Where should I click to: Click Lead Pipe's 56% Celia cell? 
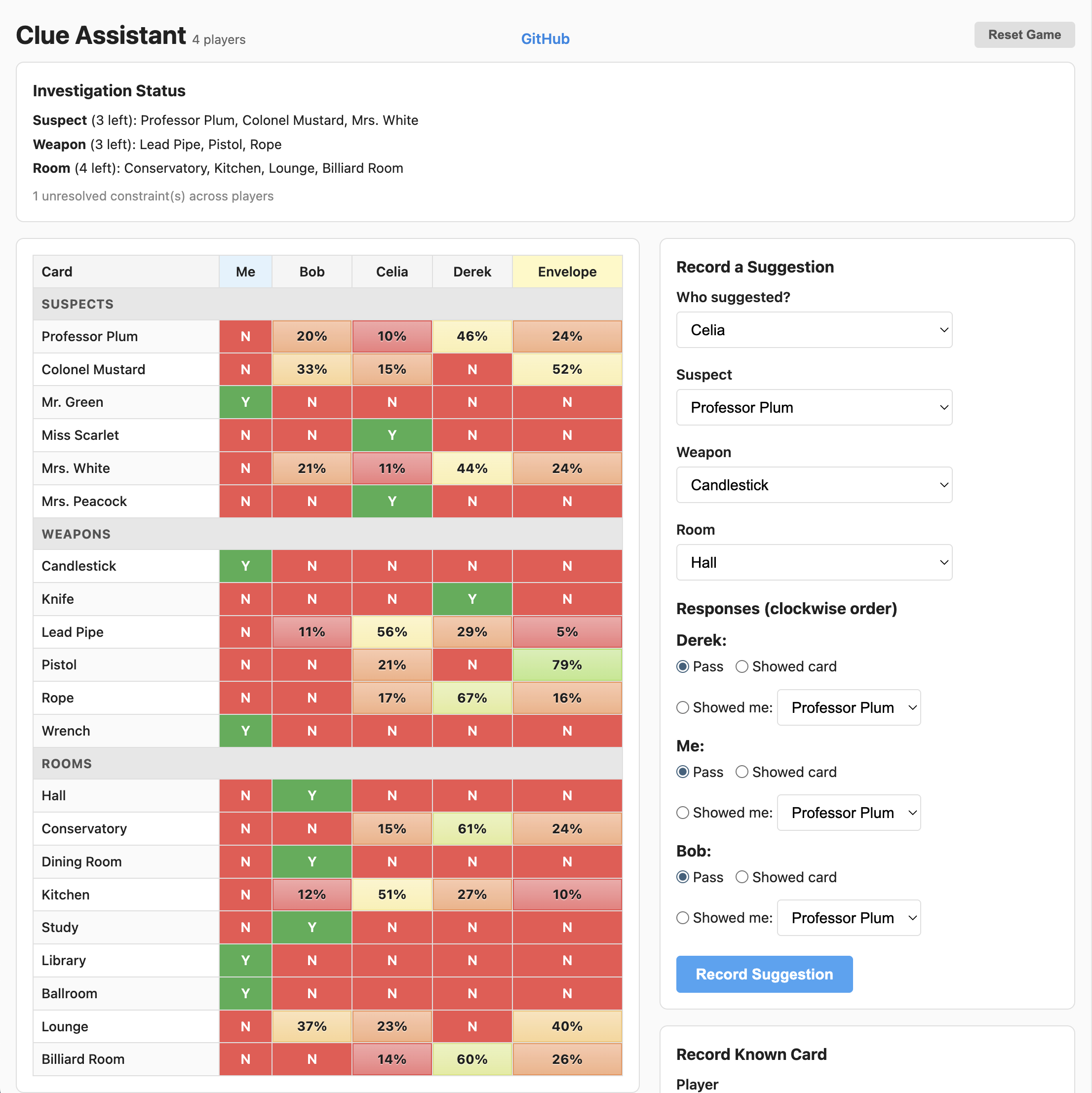[x=391, y=632]
